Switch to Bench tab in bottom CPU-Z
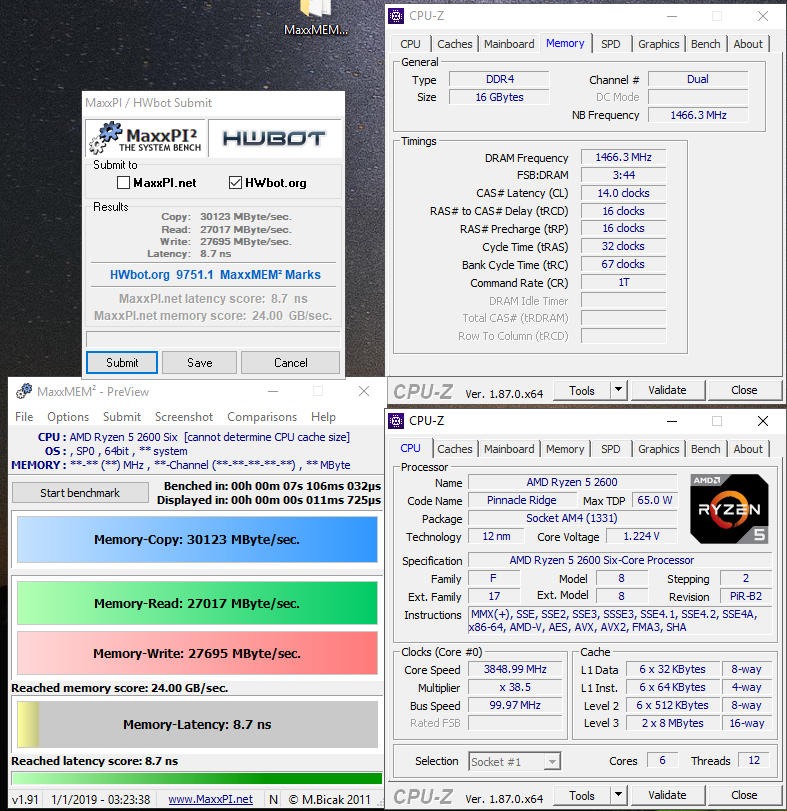 pyautogui.click(x=705, y=449)
